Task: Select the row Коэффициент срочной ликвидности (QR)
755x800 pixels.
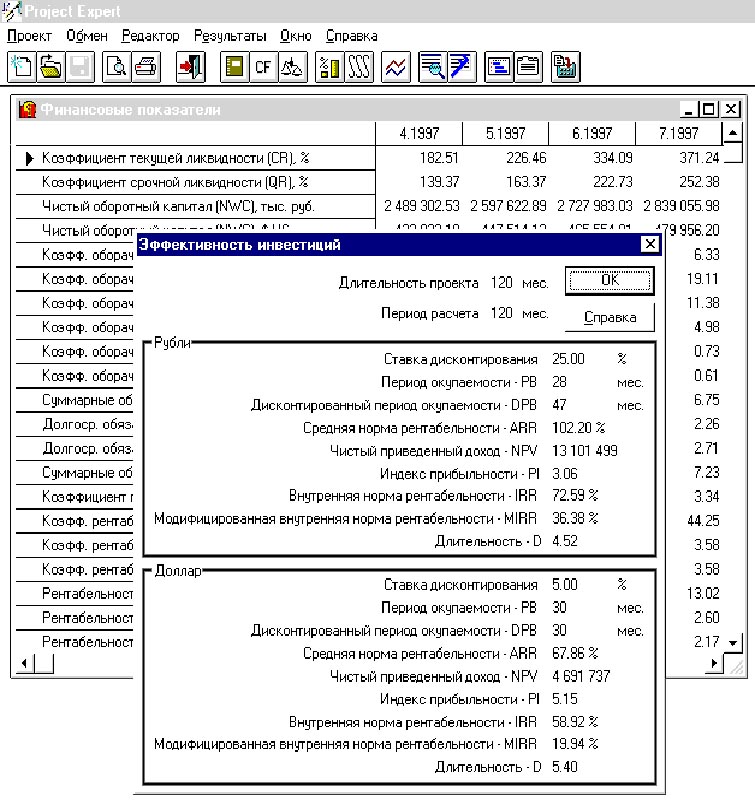Action: (175, 182)
